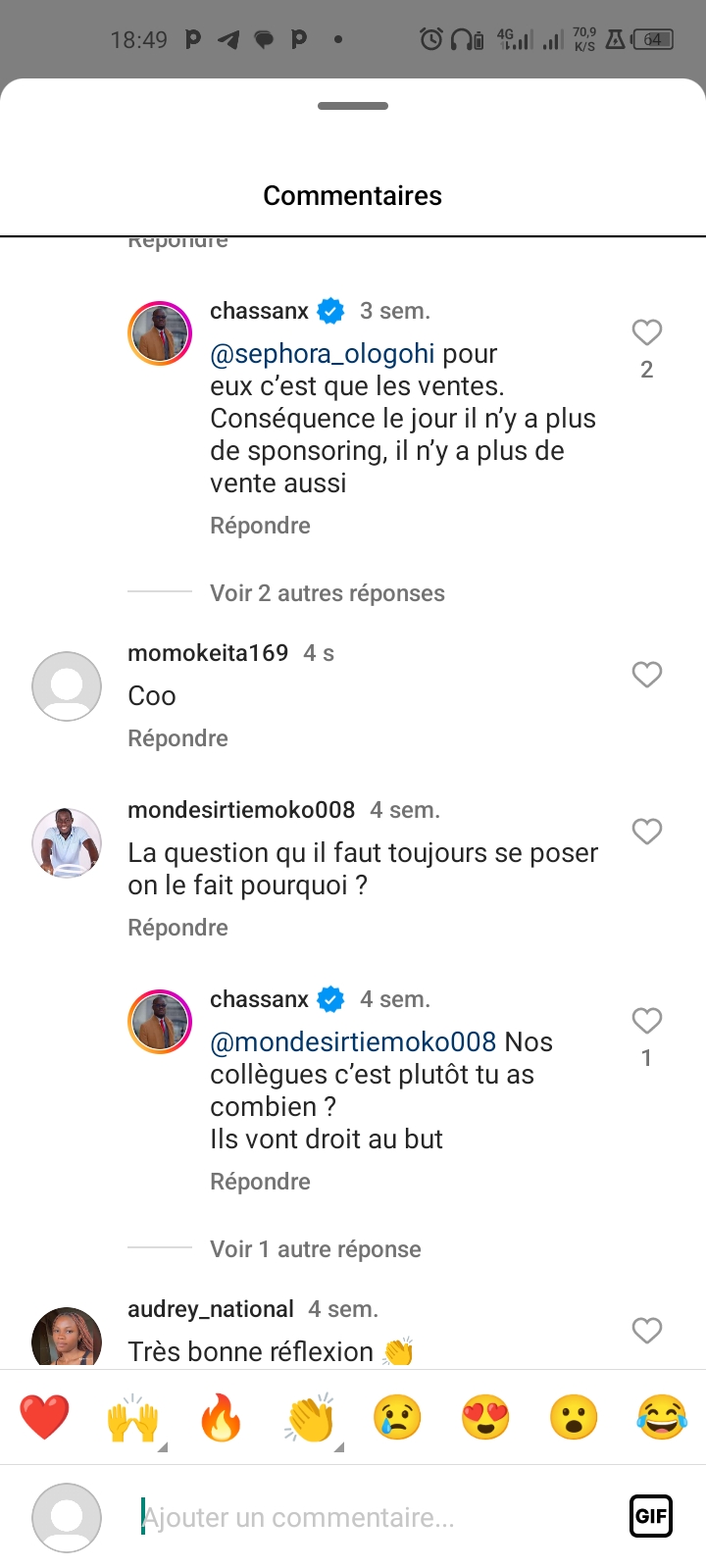
Task: Reply to momokeita169's comment
Action: click(177, 738)
